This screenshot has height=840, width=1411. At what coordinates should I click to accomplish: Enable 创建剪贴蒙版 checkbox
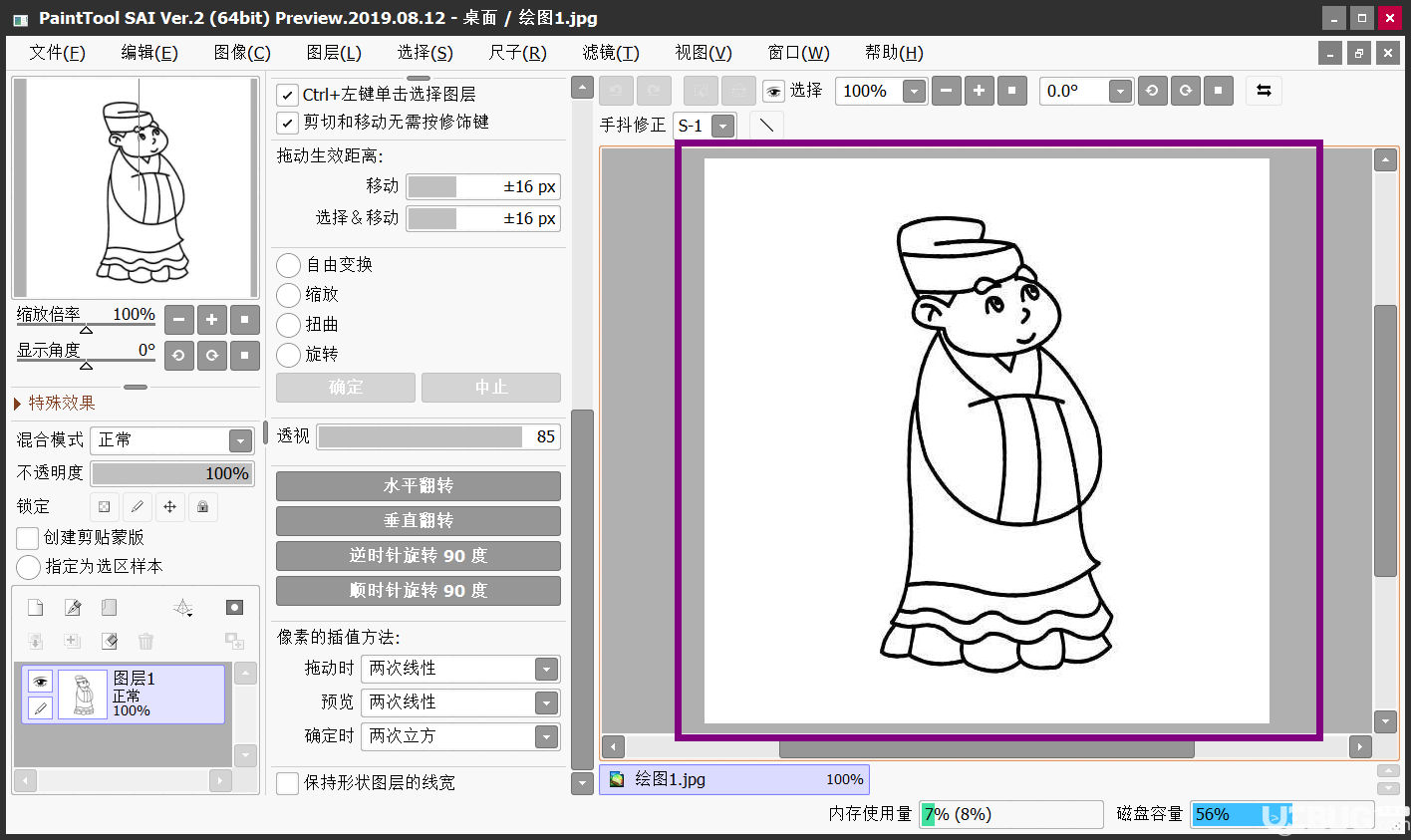(28, 538)
